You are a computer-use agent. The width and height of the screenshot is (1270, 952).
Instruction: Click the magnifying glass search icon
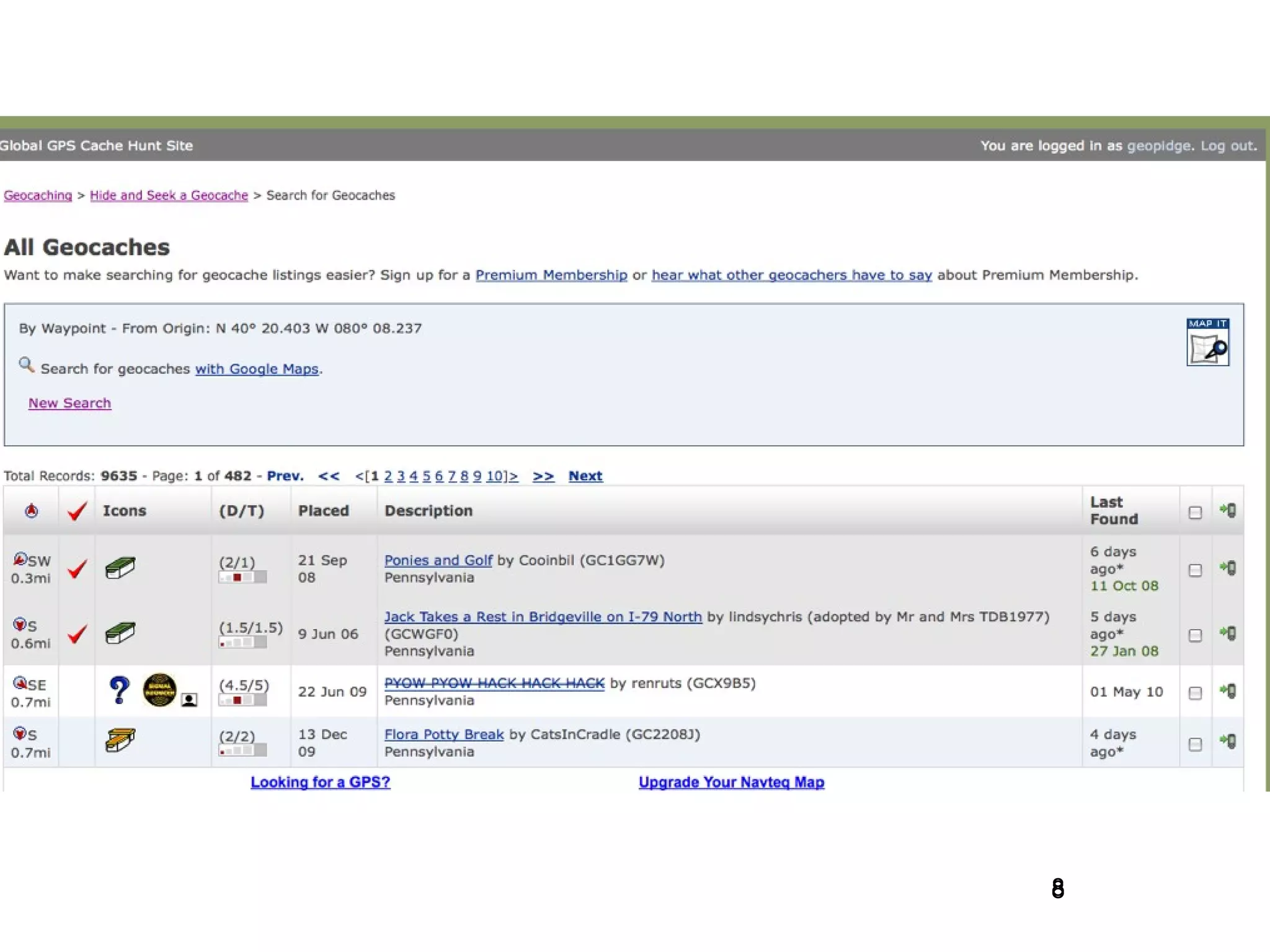point(26,365)
